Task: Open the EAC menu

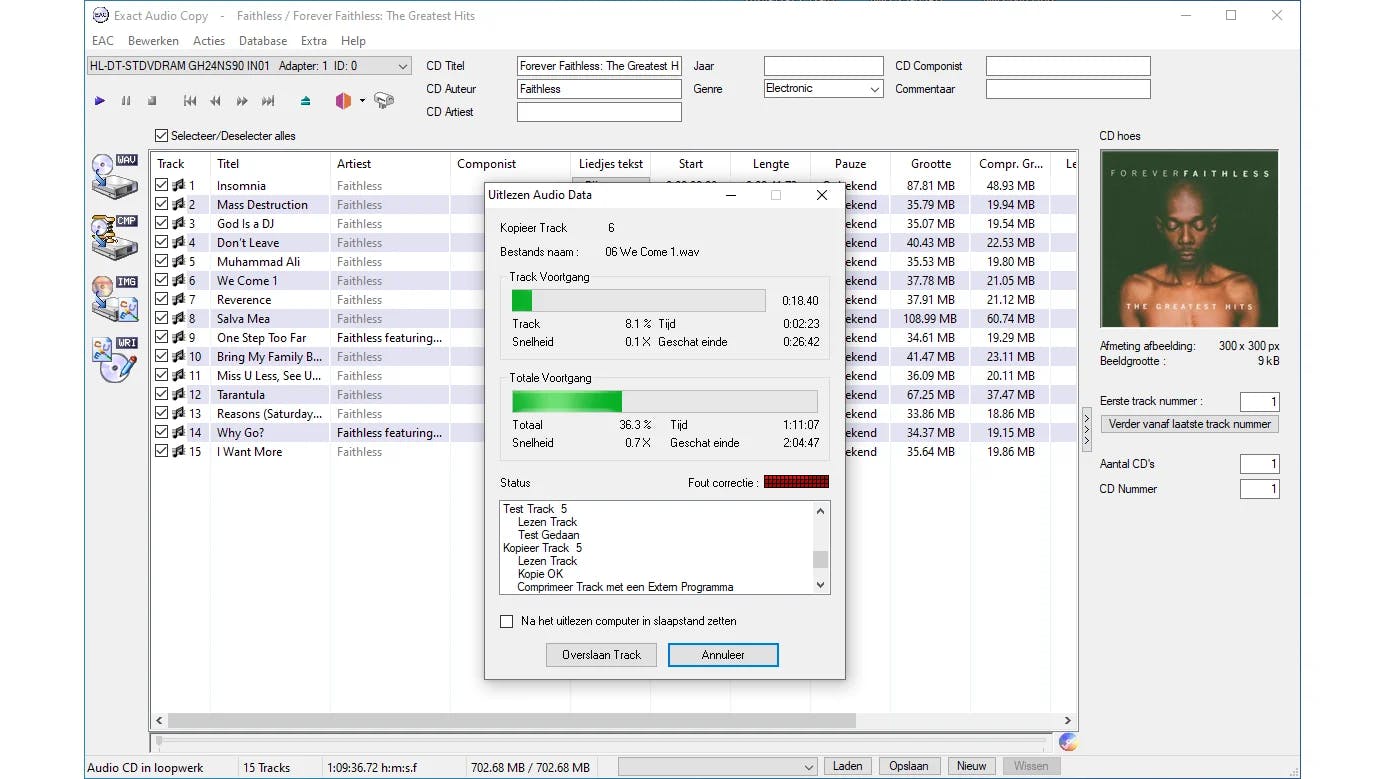Action: click(x=103, y=41)
